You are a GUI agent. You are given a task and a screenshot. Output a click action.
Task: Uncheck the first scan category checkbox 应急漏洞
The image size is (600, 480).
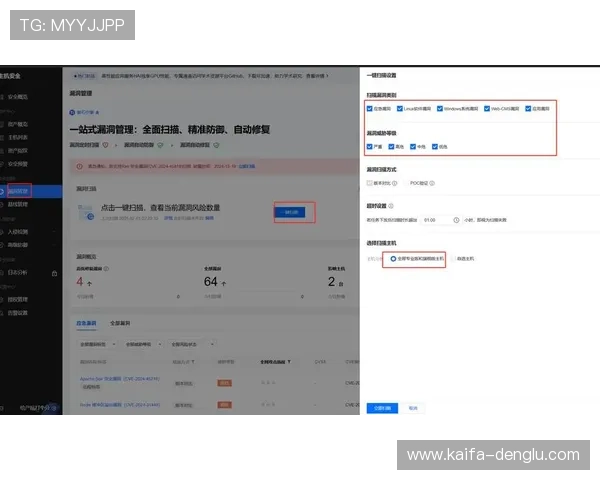pos(369,109)
